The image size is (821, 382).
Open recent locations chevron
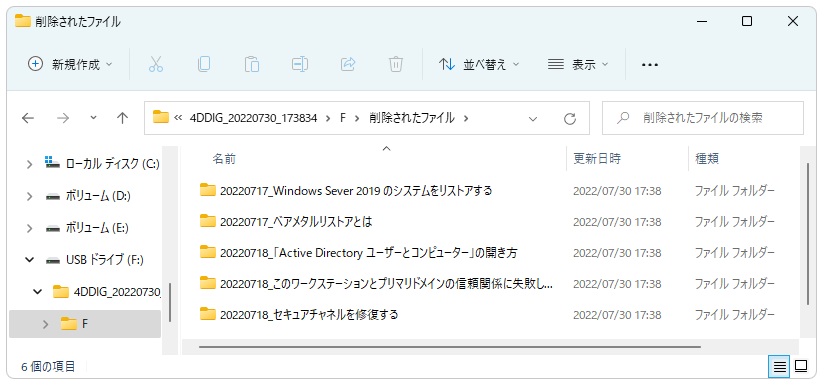tap(93, 118)
